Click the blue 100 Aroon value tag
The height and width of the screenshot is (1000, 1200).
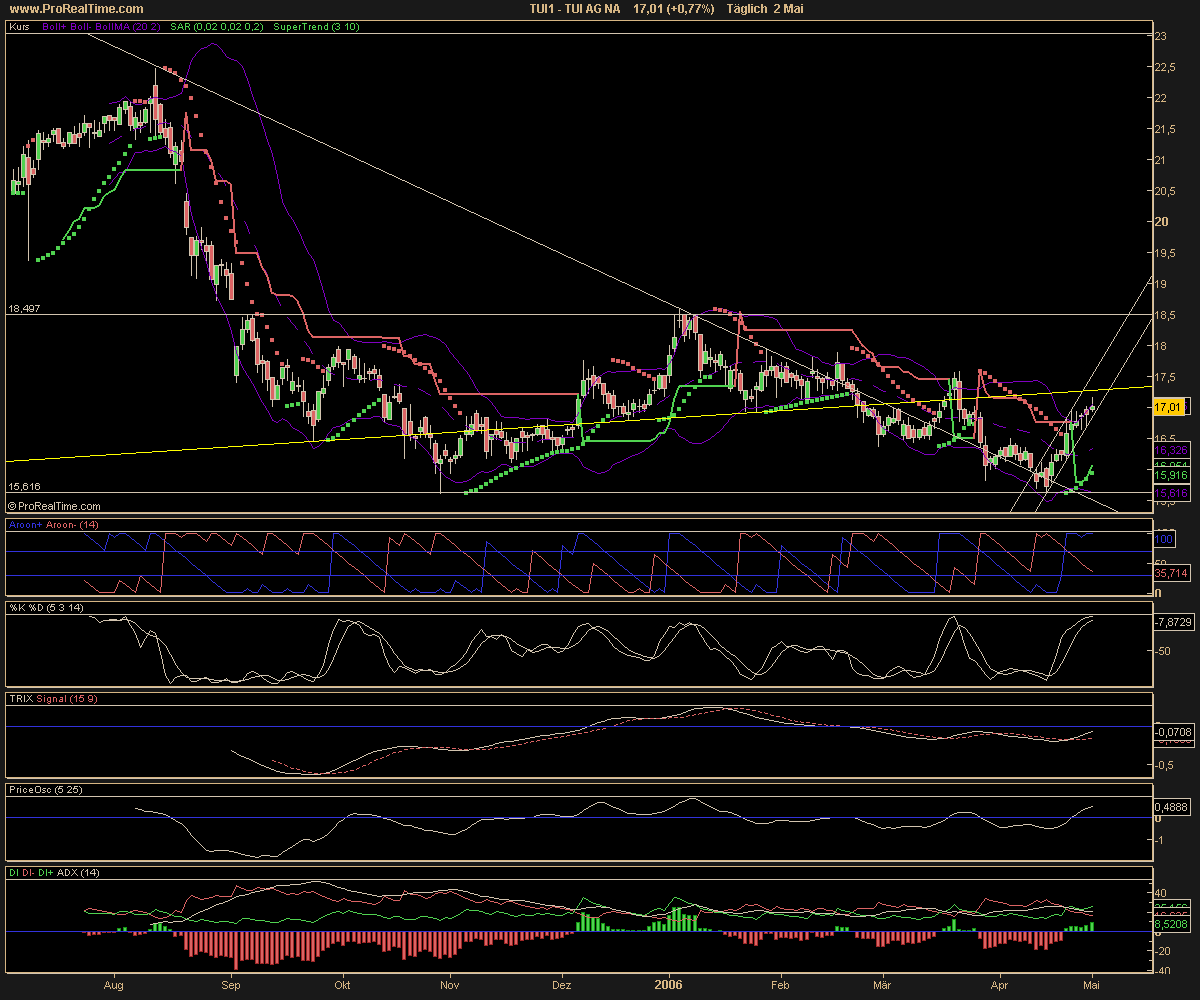coord(1164,540)
